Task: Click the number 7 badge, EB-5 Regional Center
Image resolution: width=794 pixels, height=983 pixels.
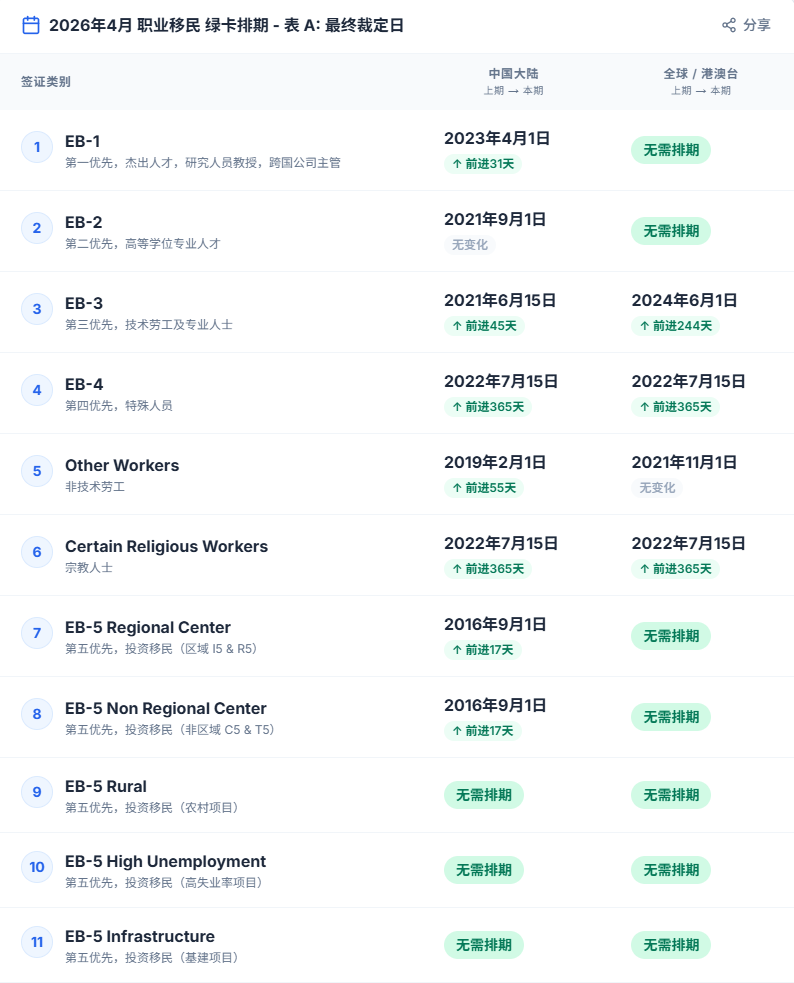Action: 37,633
